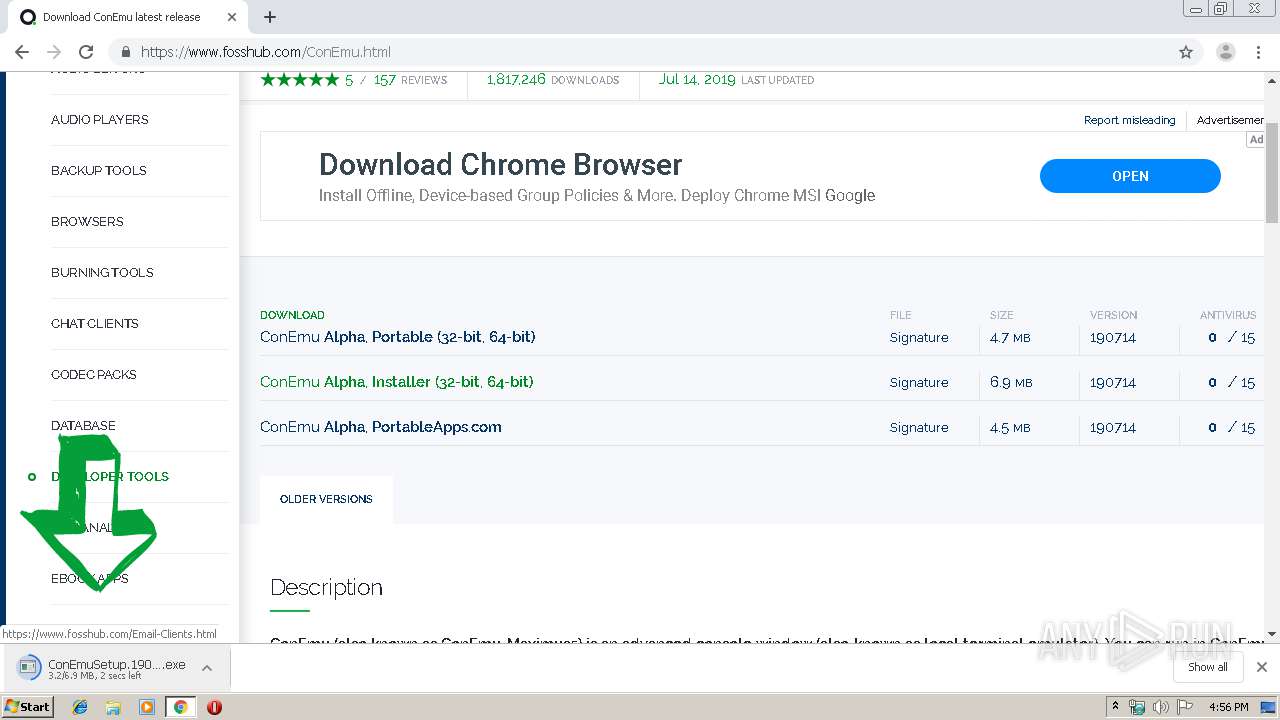This screenshot has width=1280, height=720.
Task: Click the 4:56 PM clock
Action: (x=1228, y=707)
